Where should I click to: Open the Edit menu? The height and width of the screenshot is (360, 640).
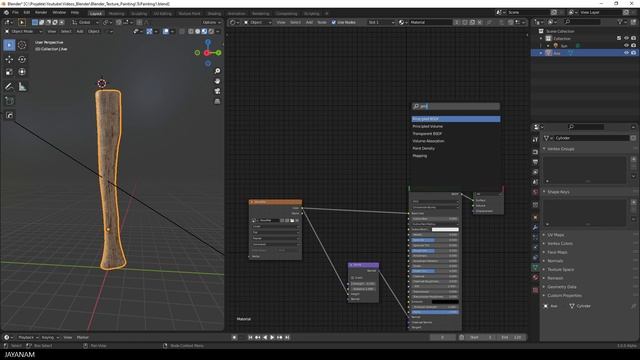pos(27,13)
